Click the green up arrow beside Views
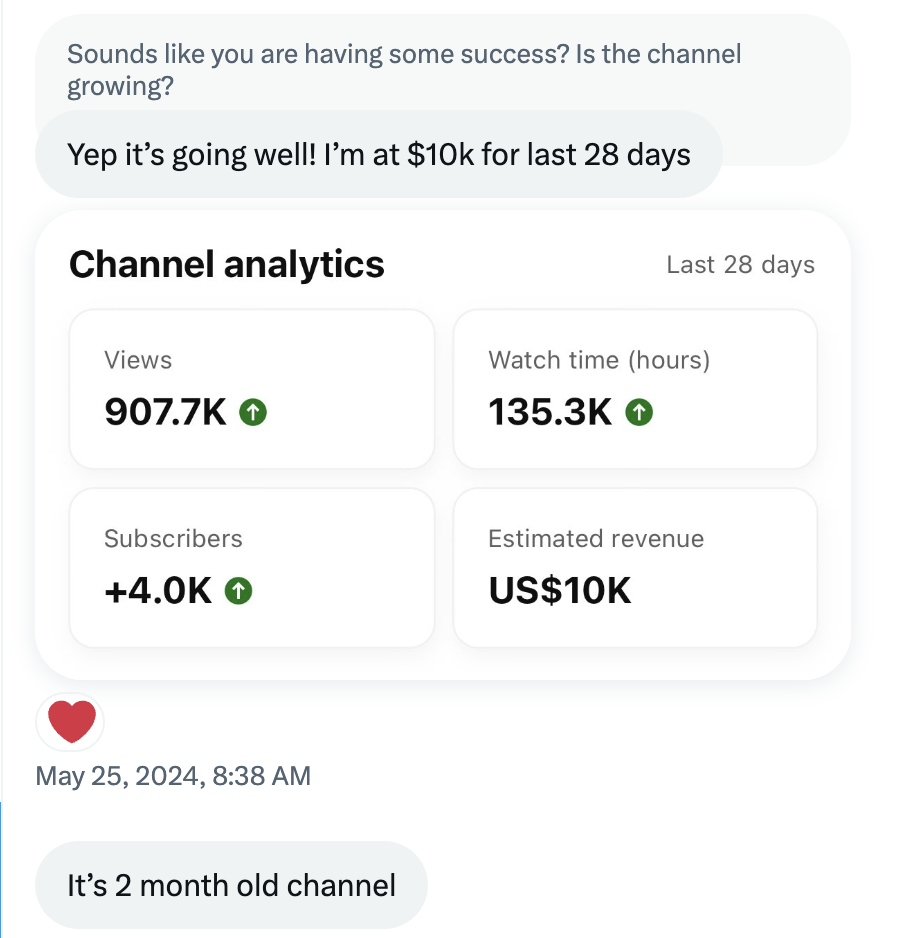 tap(253, 412)
